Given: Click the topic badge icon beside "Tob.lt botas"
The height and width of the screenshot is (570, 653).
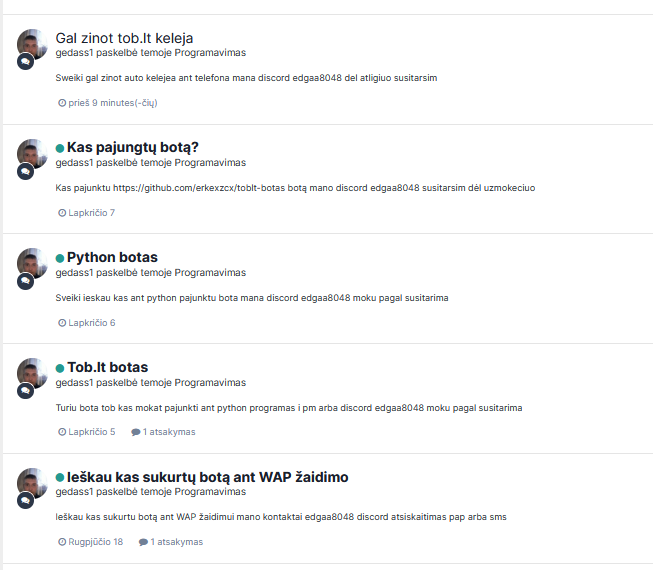Looking at the screenshot, I should pyautogui.click(x=25, y=391).
